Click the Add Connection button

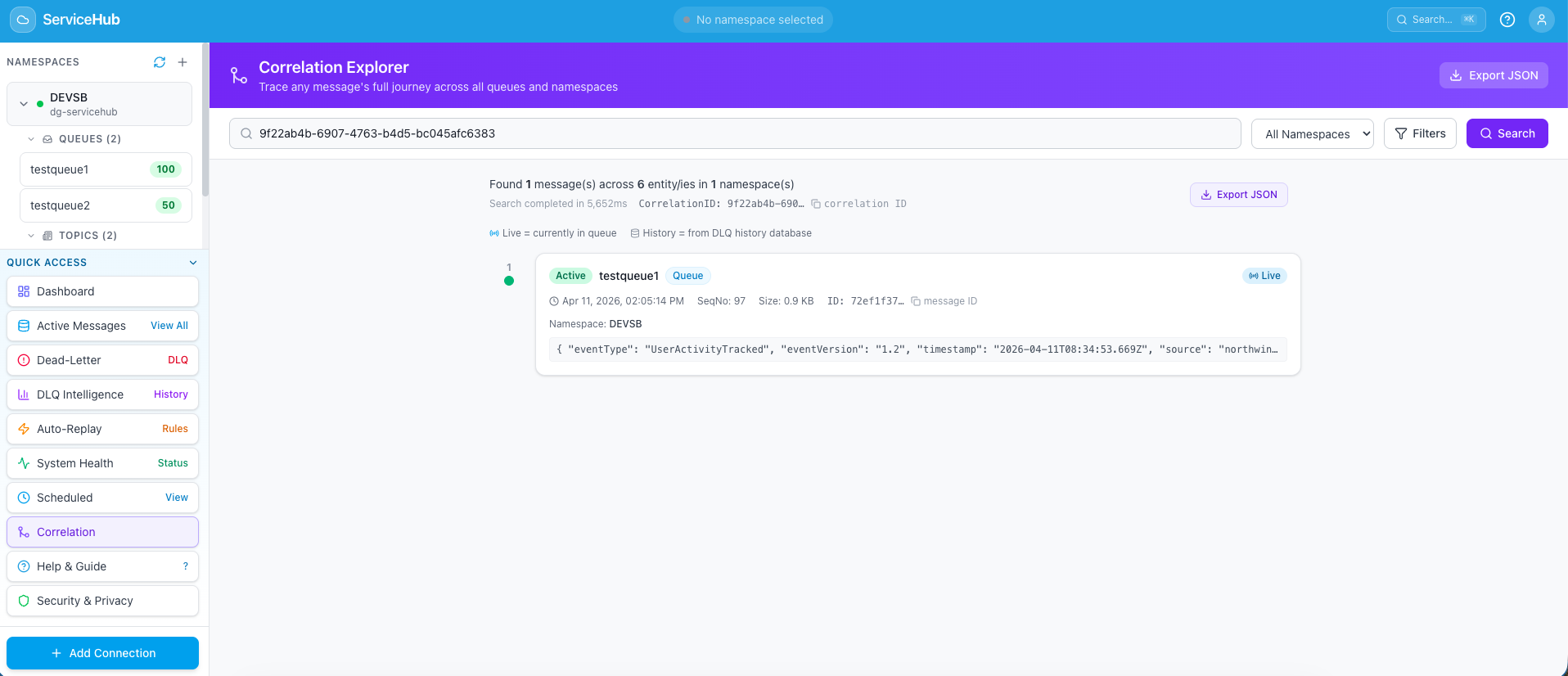[x=102, y=653]
